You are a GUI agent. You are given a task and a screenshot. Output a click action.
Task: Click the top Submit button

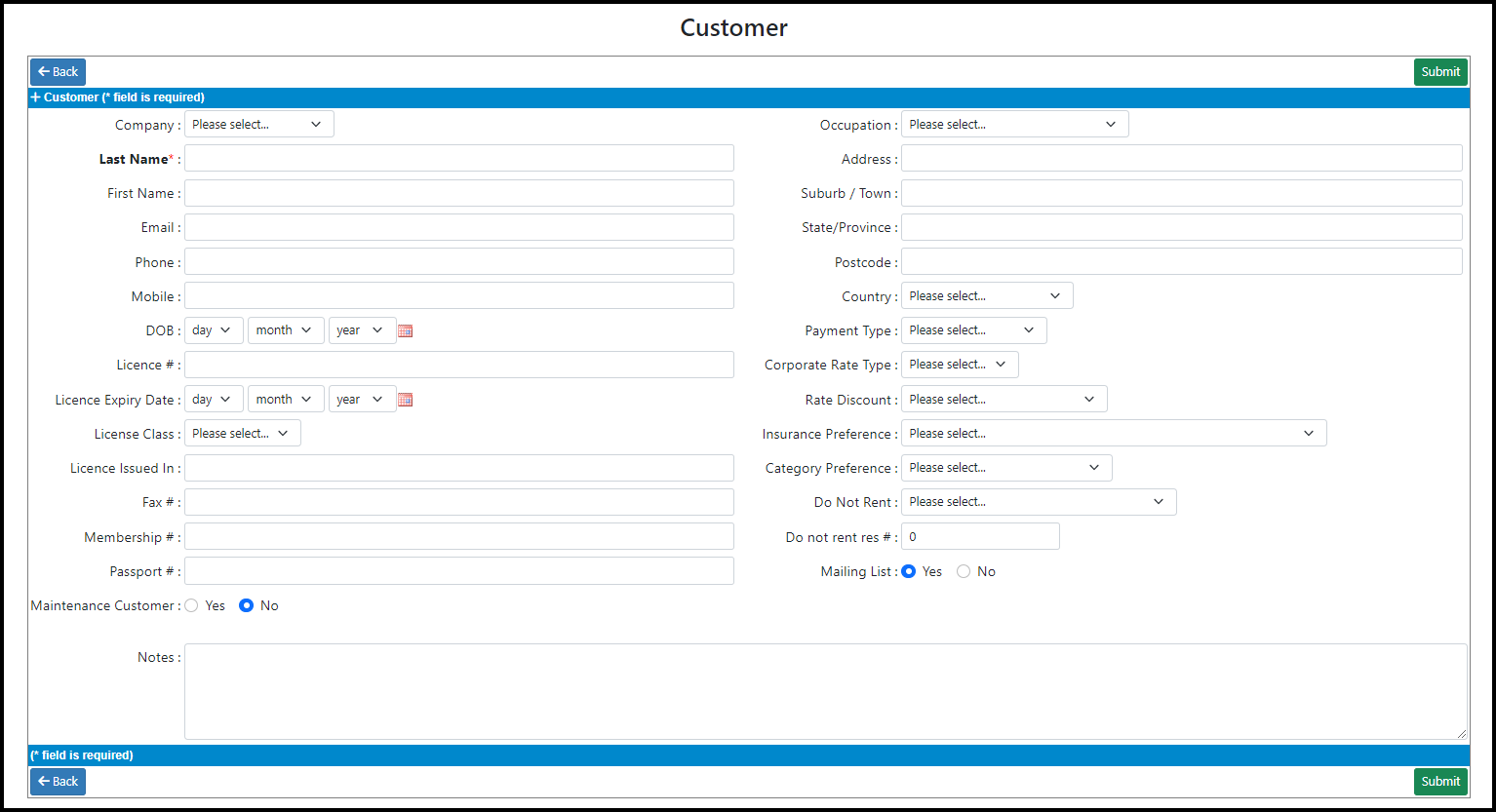point(1440,72)
